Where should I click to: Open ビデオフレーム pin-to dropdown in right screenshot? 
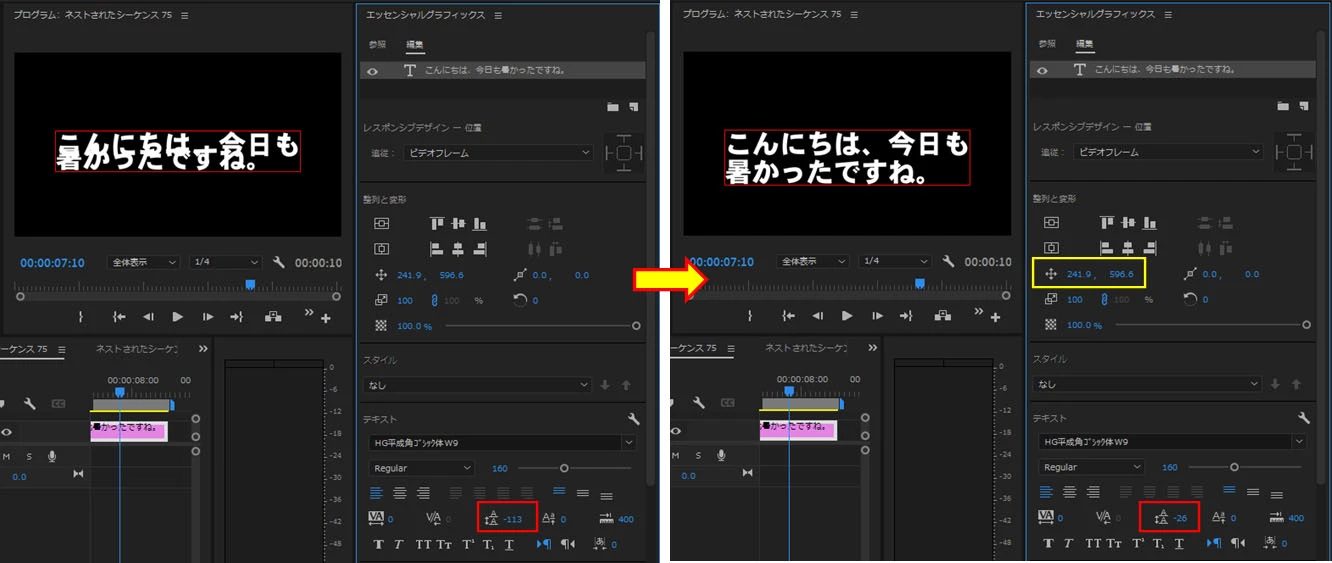tap(1170, 152)
